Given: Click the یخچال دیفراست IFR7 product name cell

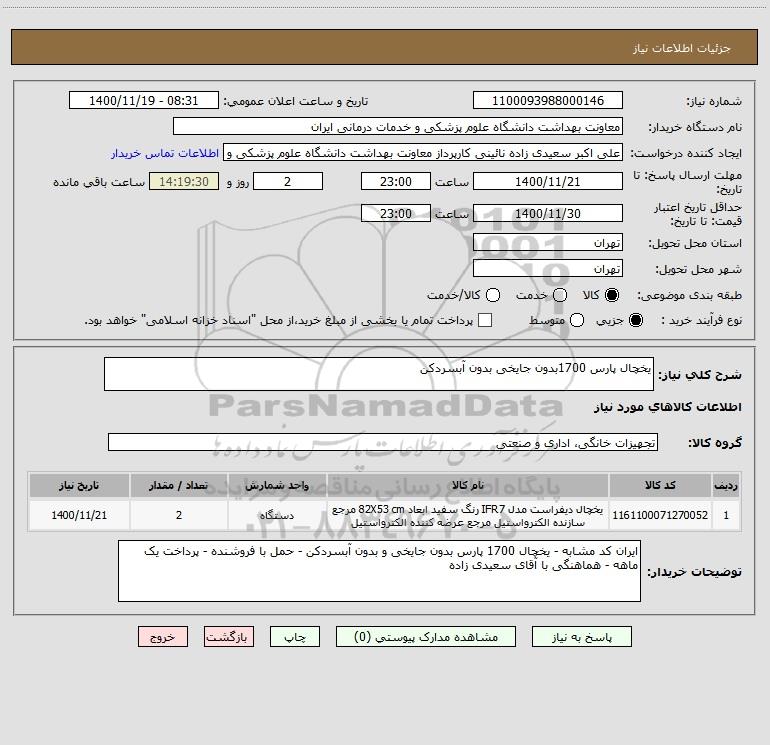Looking at the screenshot, I should (x=468, y=515).
